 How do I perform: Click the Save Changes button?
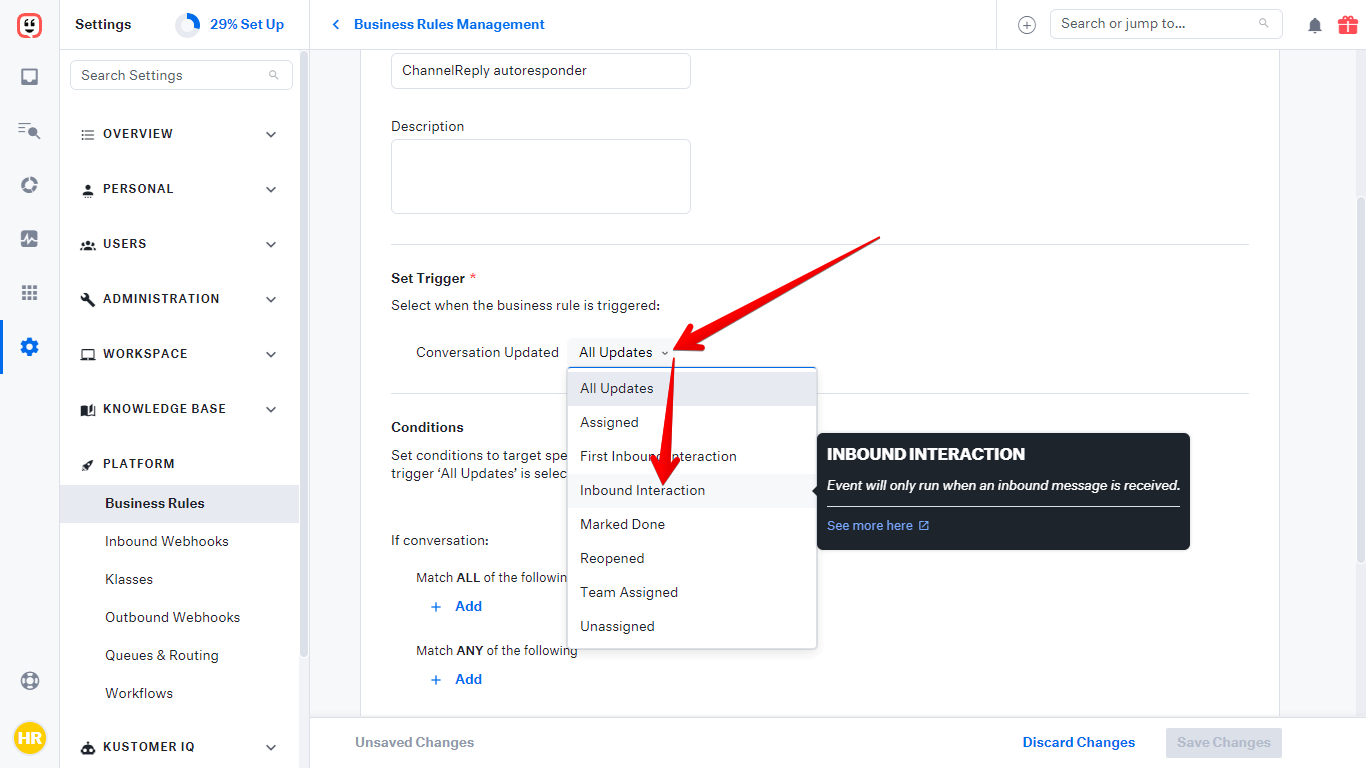tap(1224, 742)
